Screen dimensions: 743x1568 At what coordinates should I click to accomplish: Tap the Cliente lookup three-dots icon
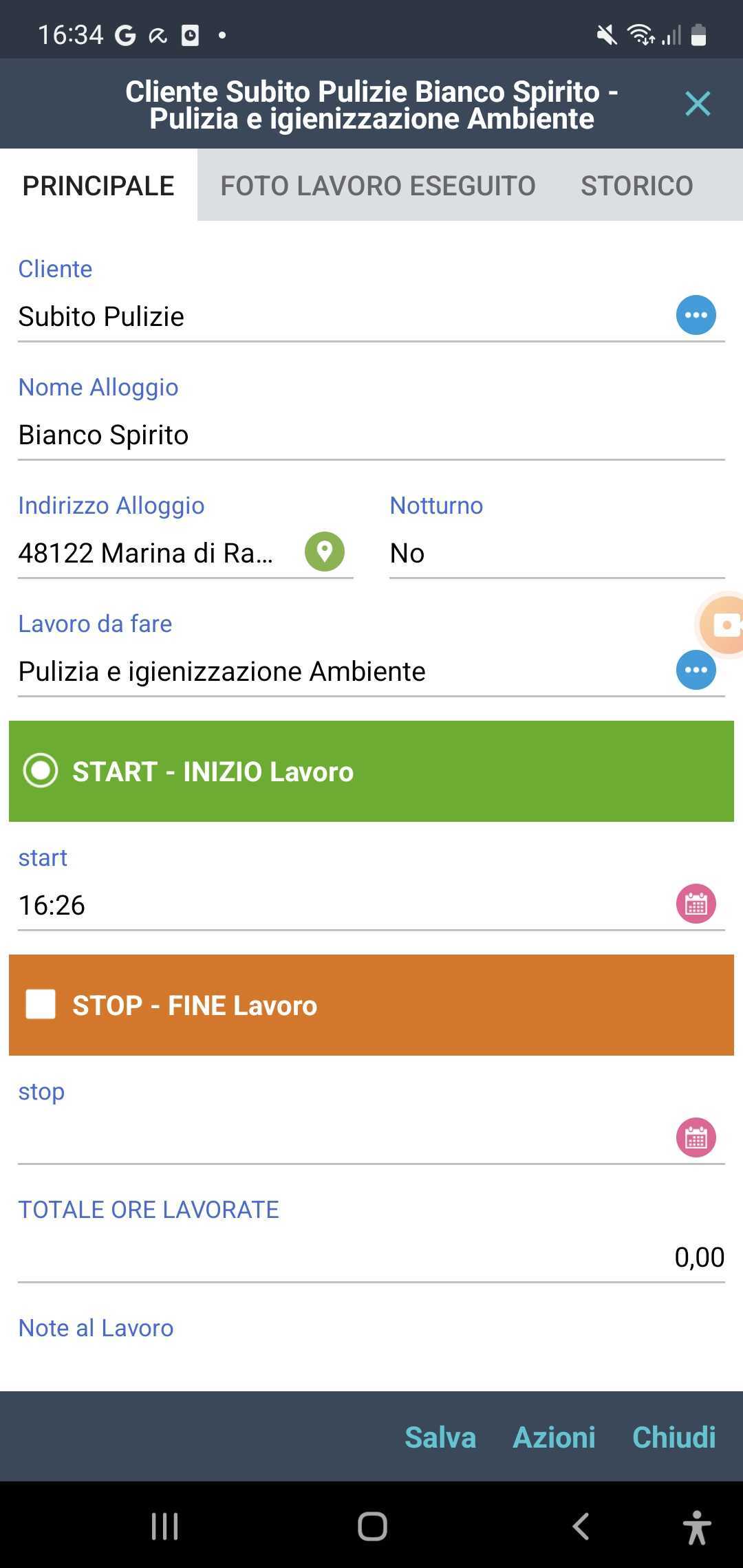(x=696, y=316)
